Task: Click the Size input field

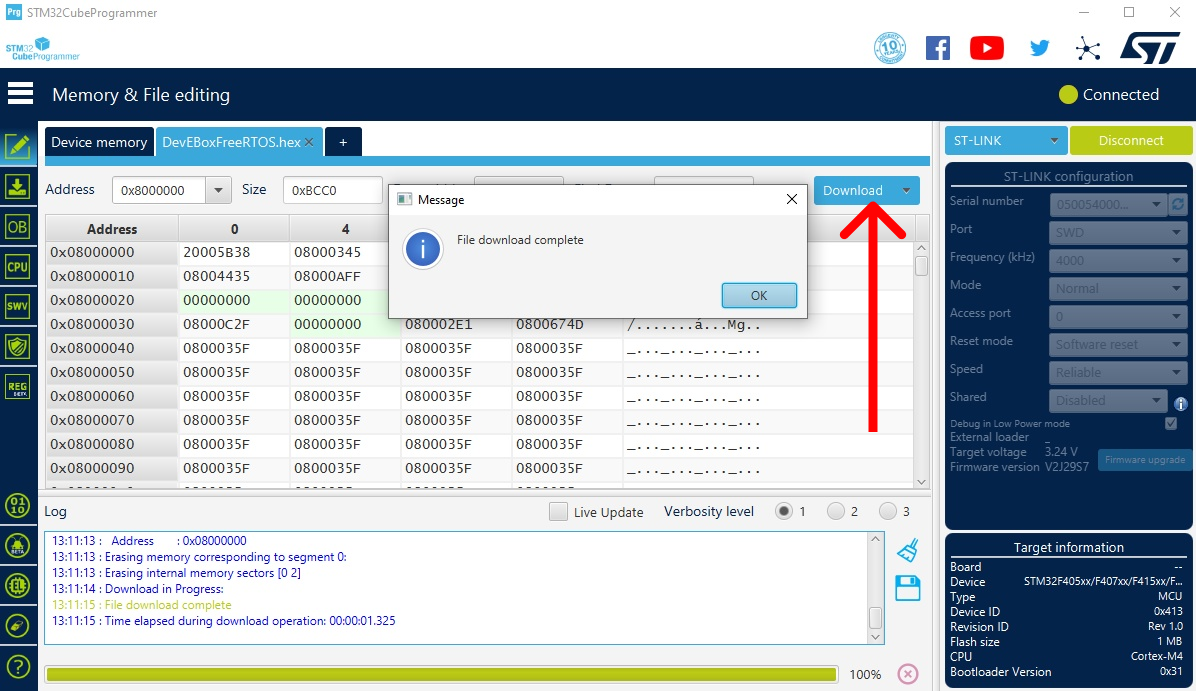Action: (333, 190)
